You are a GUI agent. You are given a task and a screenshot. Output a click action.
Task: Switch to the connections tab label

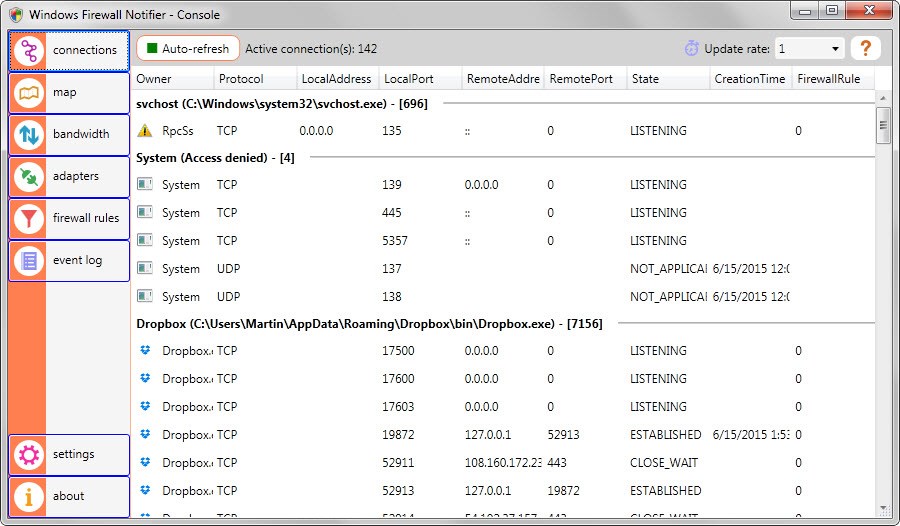pos(84,50)
